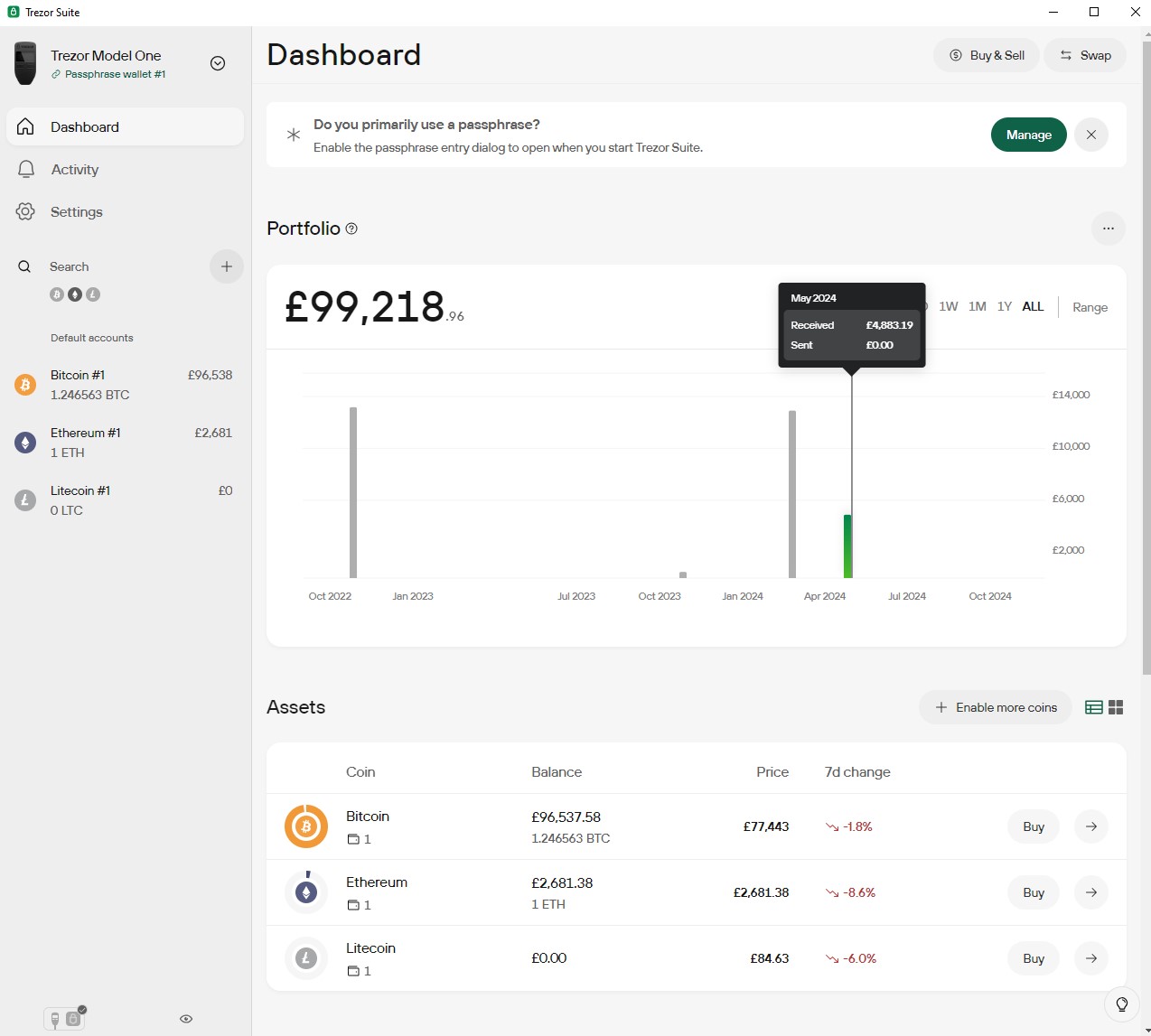Open the Litecoin #1 account
1151x1036 pixels.
tap(125, 500)
